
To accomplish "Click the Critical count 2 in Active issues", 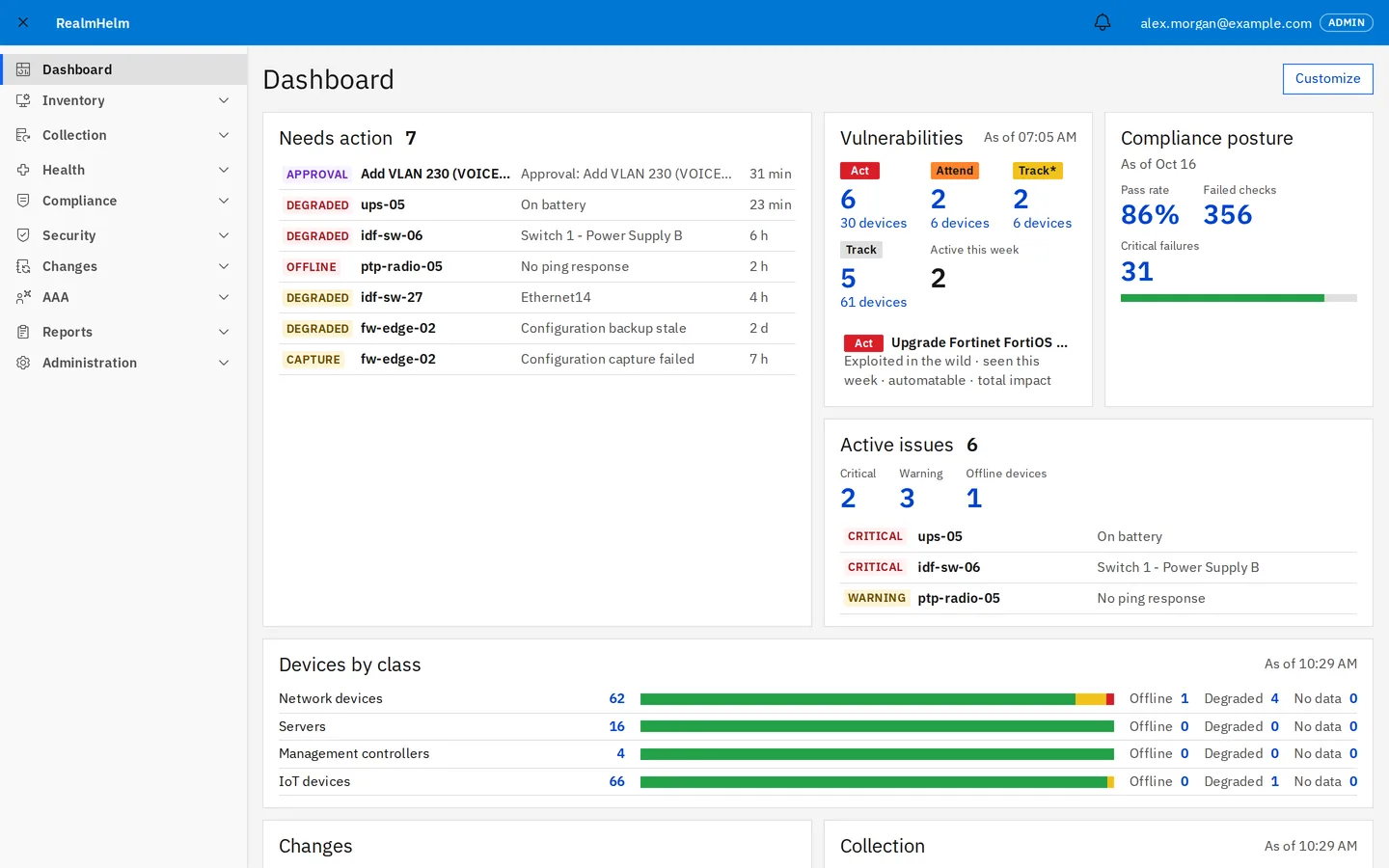I will pyautogui.click(x=848, y=498).
